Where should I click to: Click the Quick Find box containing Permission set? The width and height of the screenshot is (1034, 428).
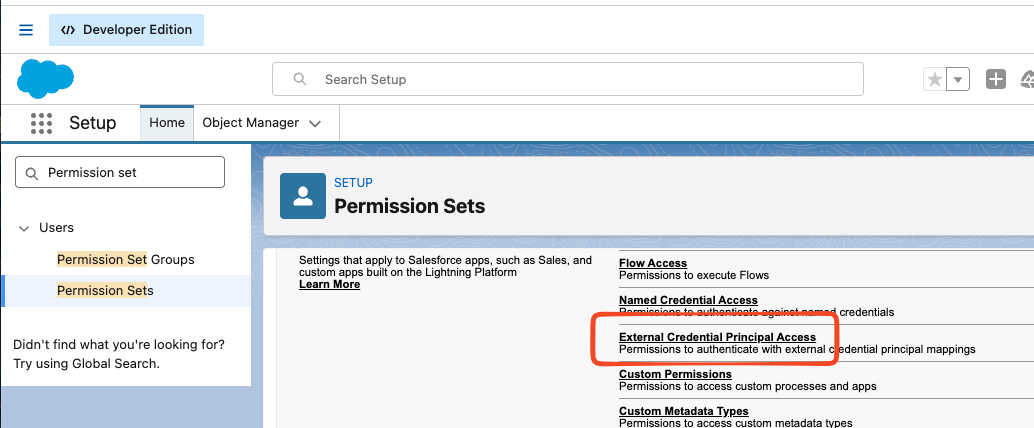[120, 172]
